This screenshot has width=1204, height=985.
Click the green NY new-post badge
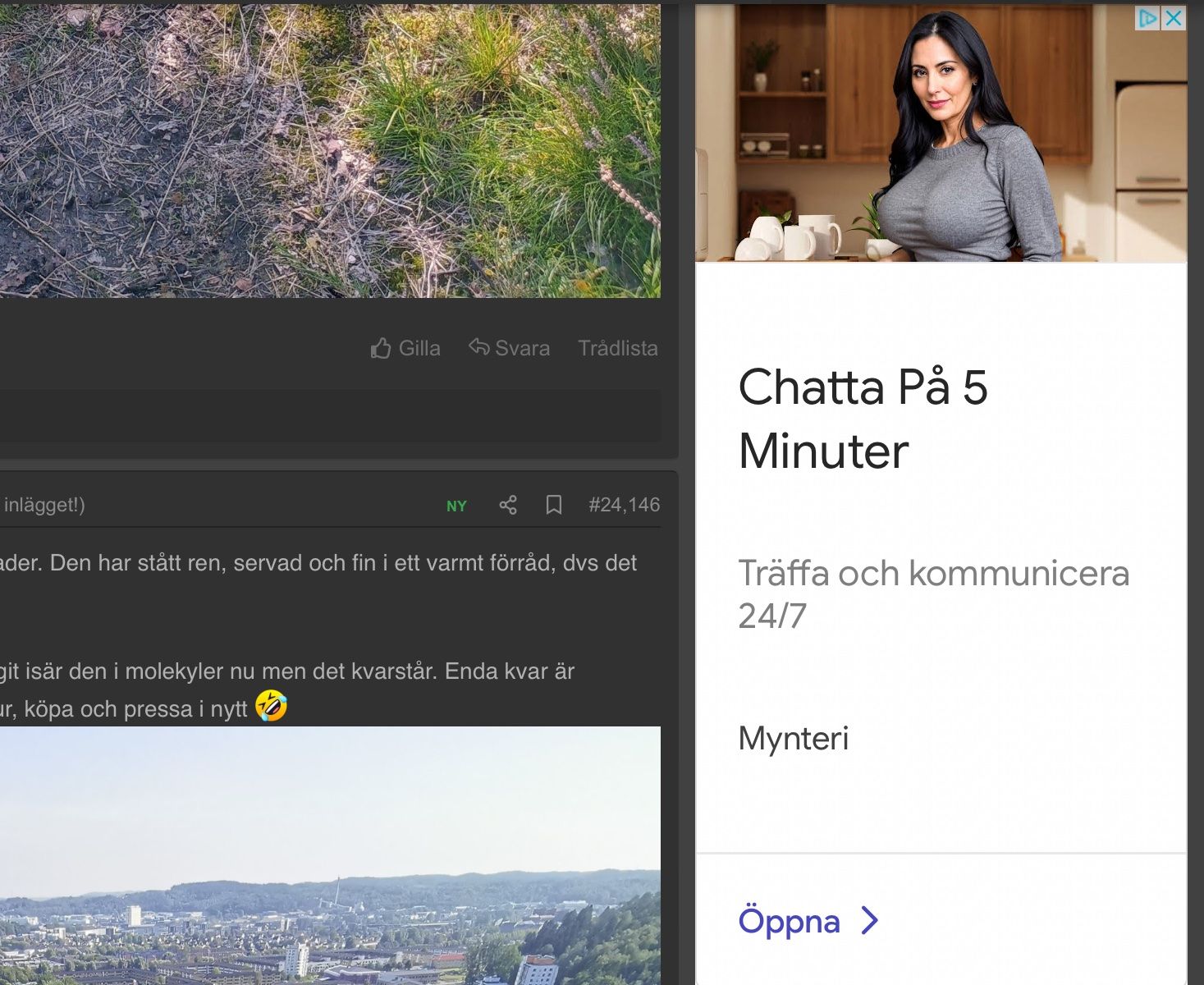456,506
